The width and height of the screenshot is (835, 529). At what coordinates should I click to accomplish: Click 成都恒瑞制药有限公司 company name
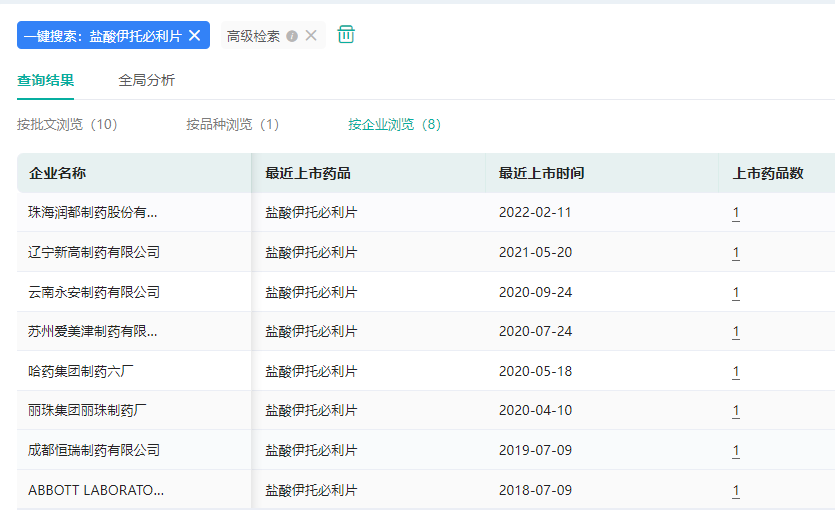94,450
